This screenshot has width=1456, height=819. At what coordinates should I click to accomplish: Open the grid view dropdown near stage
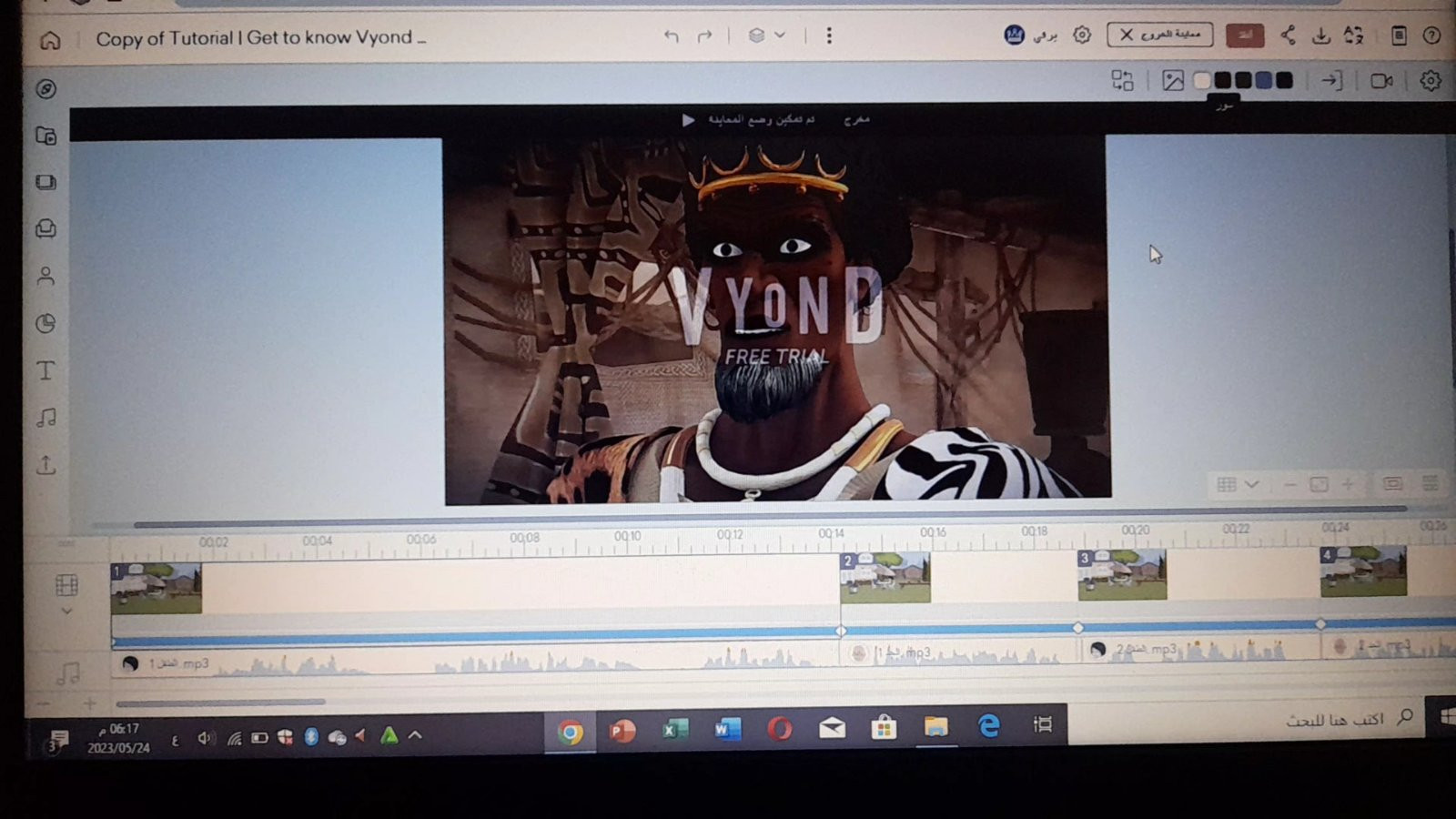pos(1238,484)
